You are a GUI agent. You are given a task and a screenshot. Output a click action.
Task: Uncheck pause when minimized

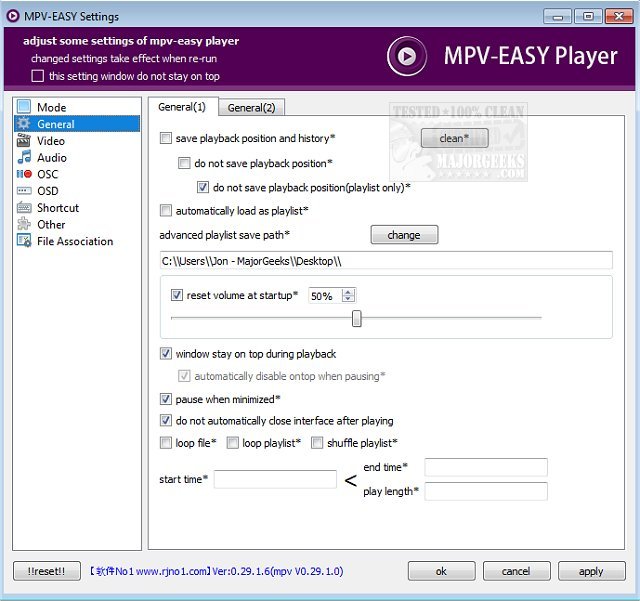[166, 399]
